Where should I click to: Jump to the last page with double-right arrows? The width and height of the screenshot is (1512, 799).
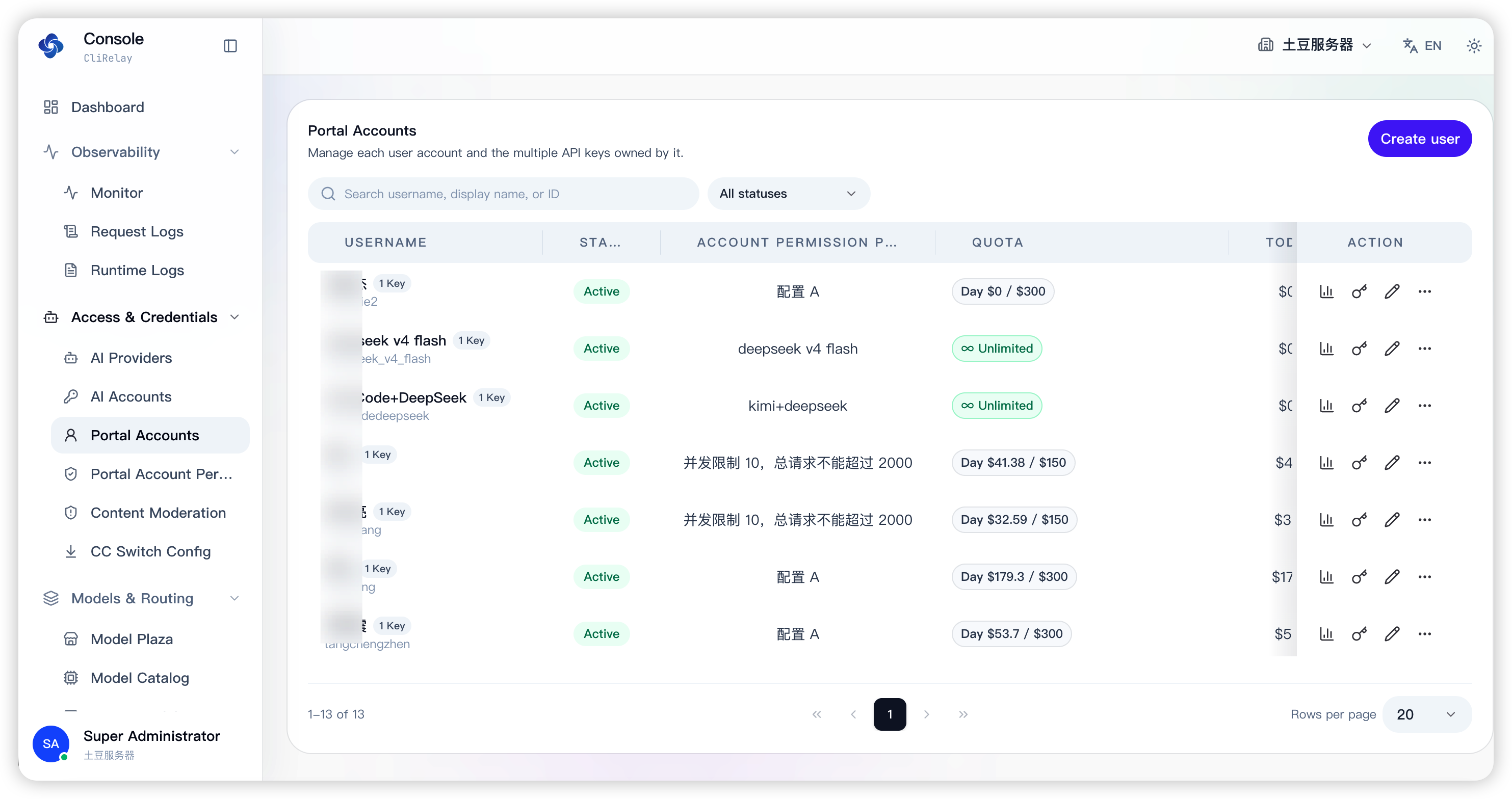coord(963,714)
